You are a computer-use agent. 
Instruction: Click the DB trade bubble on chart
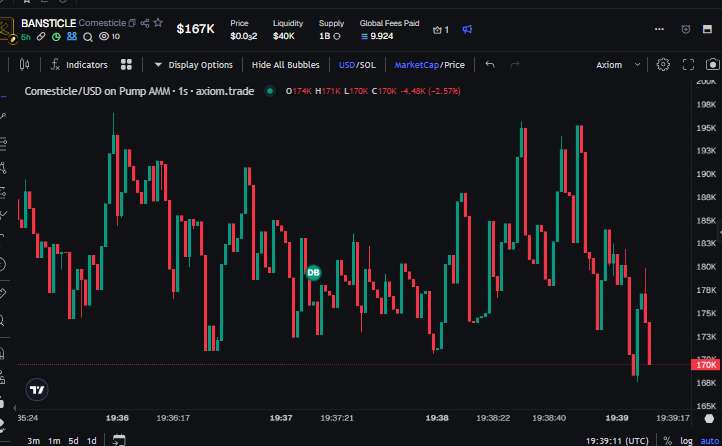(314, 272)
